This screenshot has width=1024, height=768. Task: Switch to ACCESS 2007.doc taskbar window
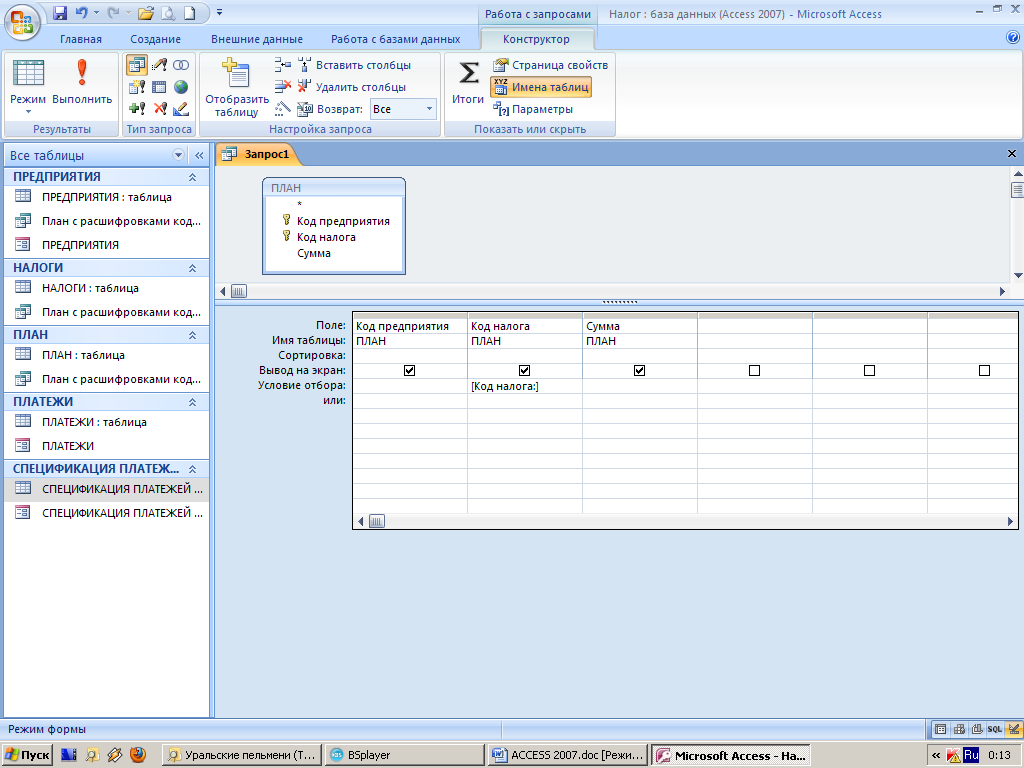(x=568, y=755)
